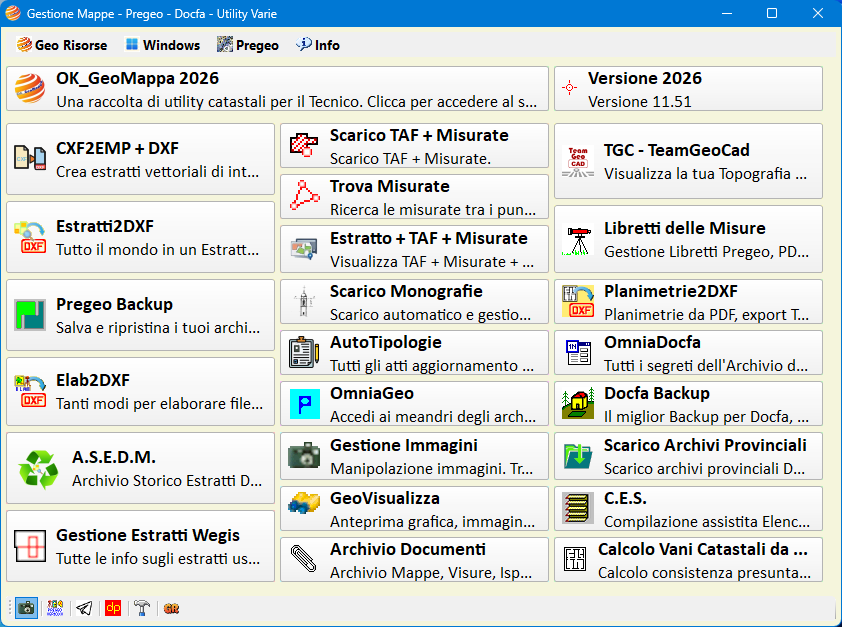Click the A.S.E.D.M. recycle icon

tap(38, 469)
